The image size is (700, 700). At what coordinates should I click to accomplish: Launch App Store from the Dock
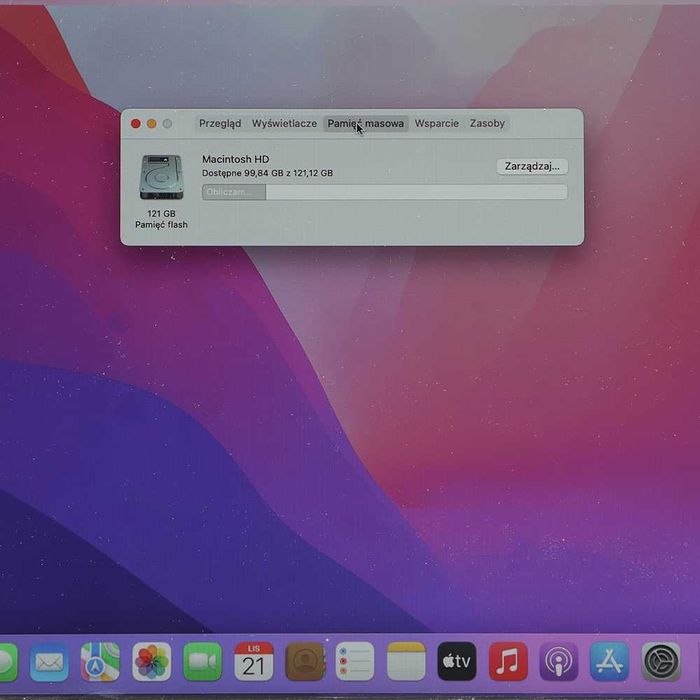[x=609, y=662]
